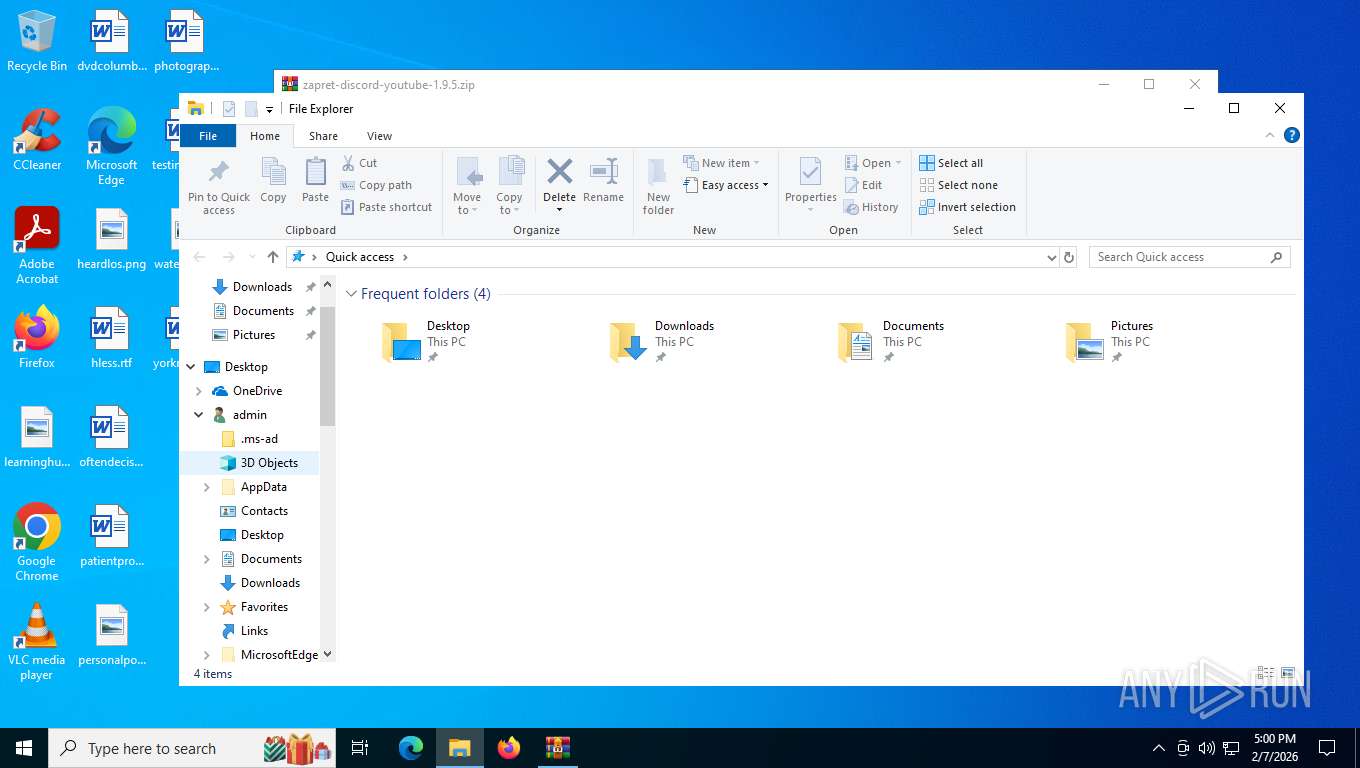The height and width of the screenshot is (768, 1360).
Task: Switch to the Share ribbon tab
Action: coord(323,136)
